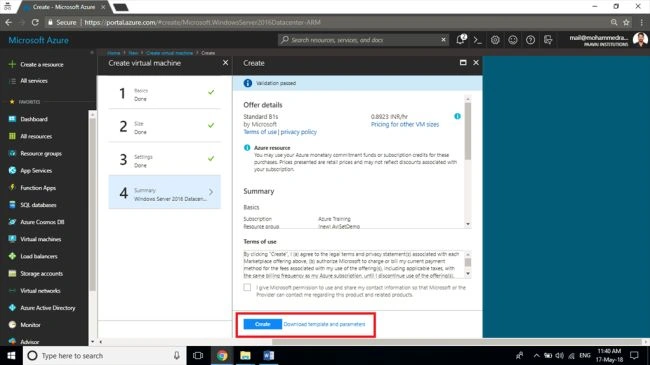Viewport: 650px width, 365px height.
Task: Click the Summary panel scrollbar thumb
Action: pos(468,131)
